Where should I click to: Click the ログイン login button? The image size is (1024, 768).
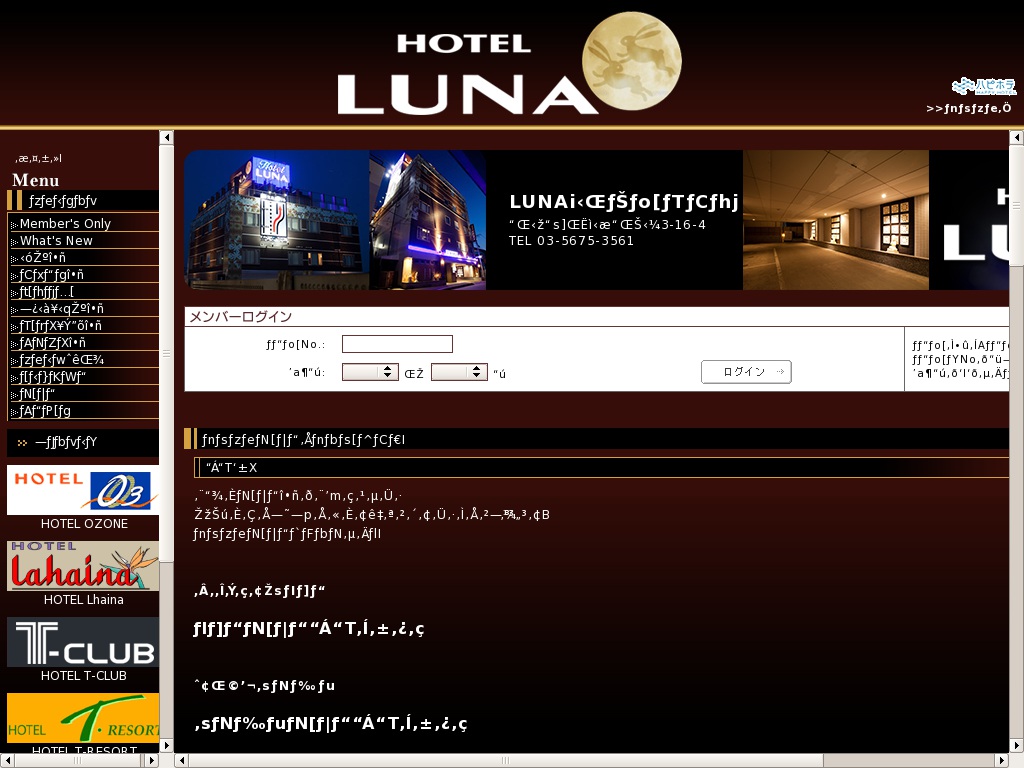(x=746, y=372)
